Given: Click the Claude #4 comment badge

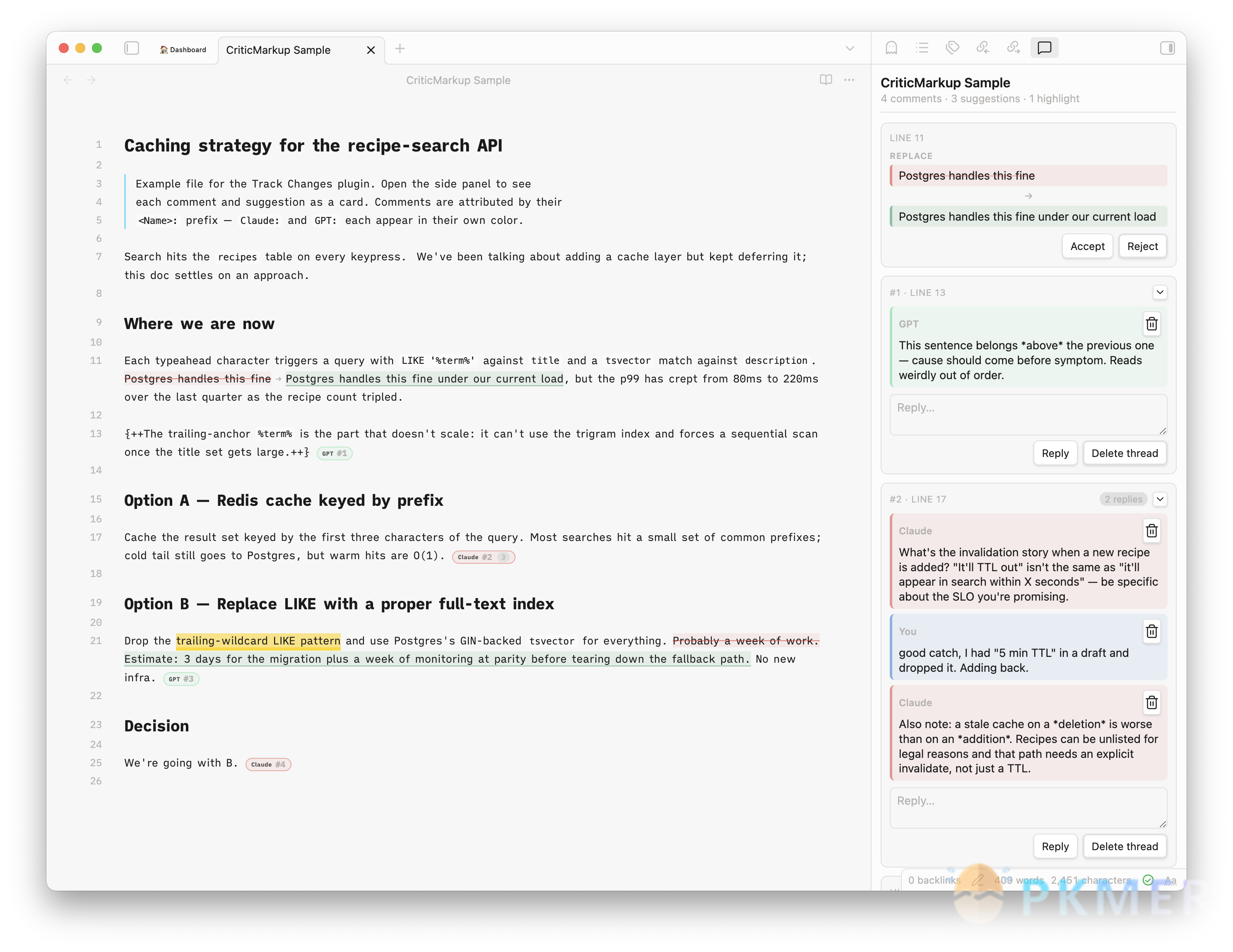Looking at the screenshot, I should pyautogui.click(x=268, y=764).
